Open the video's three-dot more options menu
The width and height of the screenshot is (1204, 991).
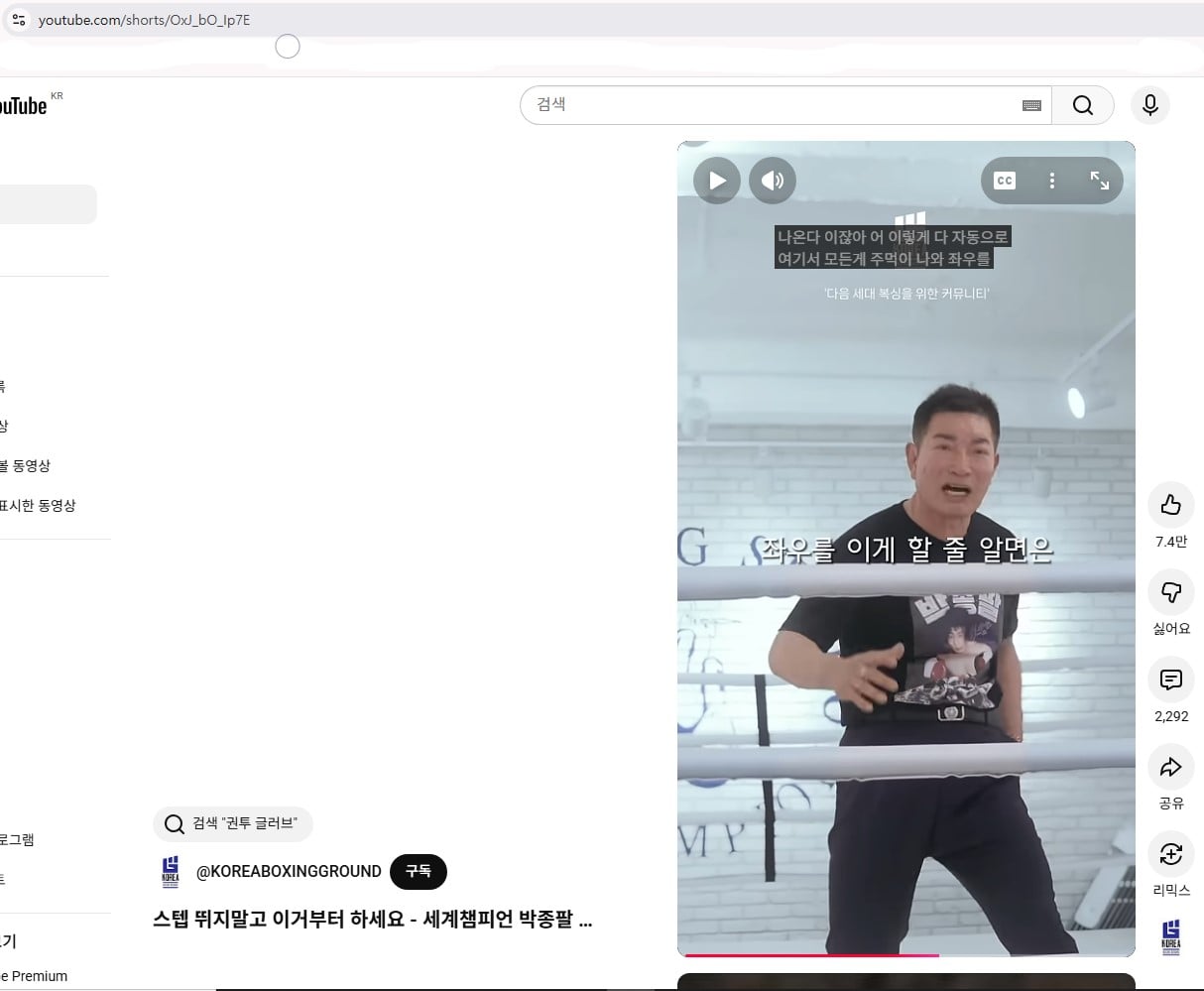coord(1052,181)
